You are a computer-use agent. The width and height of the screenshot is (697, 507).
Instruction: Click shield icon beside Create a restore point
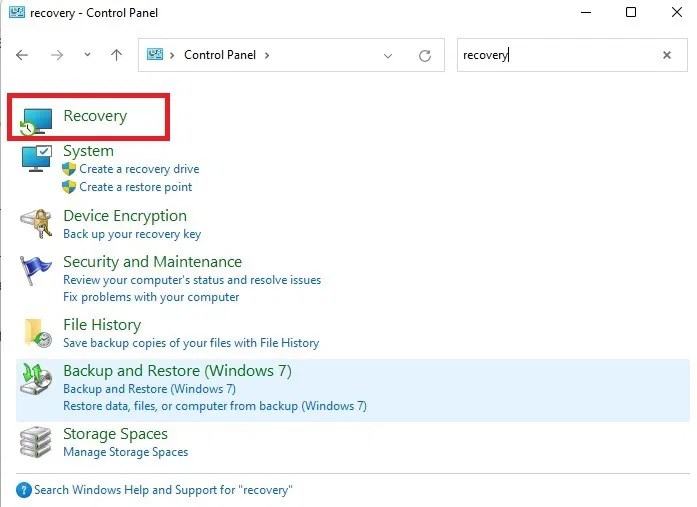tap(69, 187)
